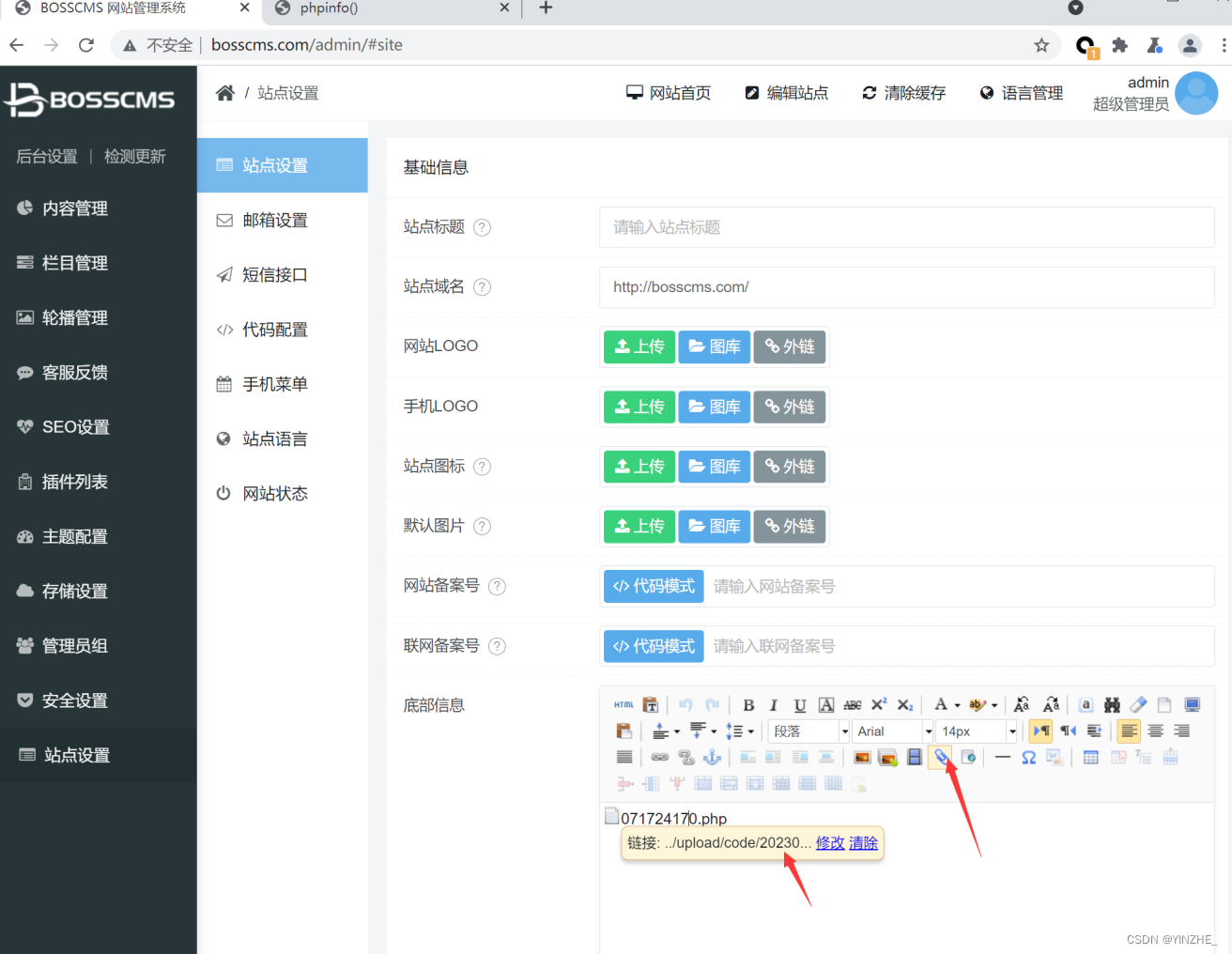Clear formatting with the eraser icon
Image resolution: width=1232 pixels, height=954 pixels.
point(1138,705)
